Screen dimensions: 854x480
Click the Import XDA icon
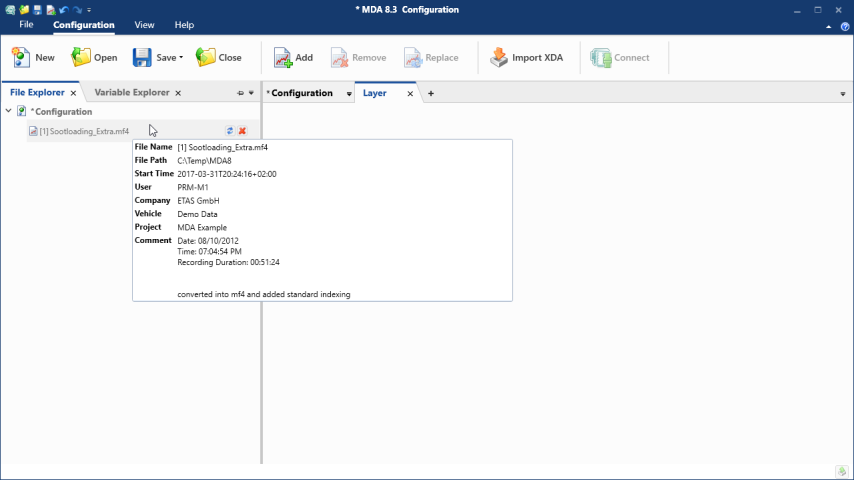(499, 58)
